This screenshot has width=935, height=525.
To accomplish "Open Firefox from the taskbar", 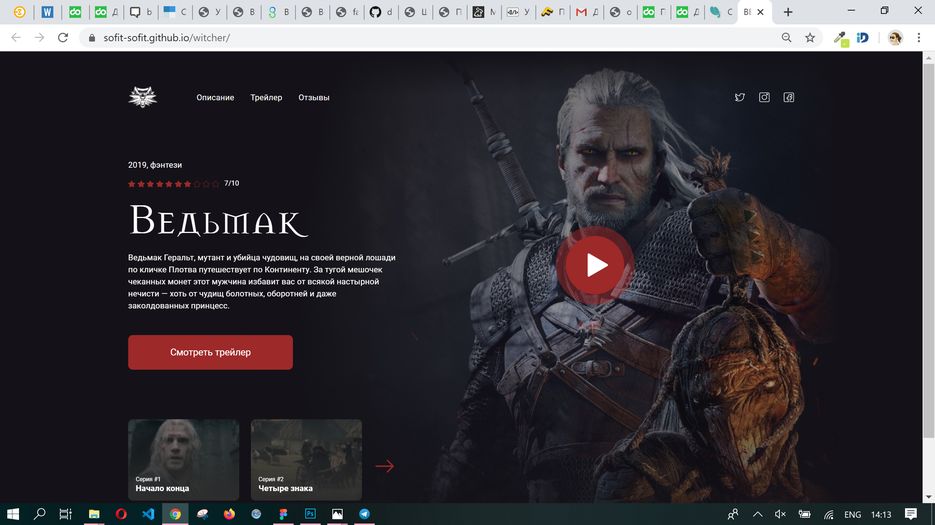I will [229, 514].
